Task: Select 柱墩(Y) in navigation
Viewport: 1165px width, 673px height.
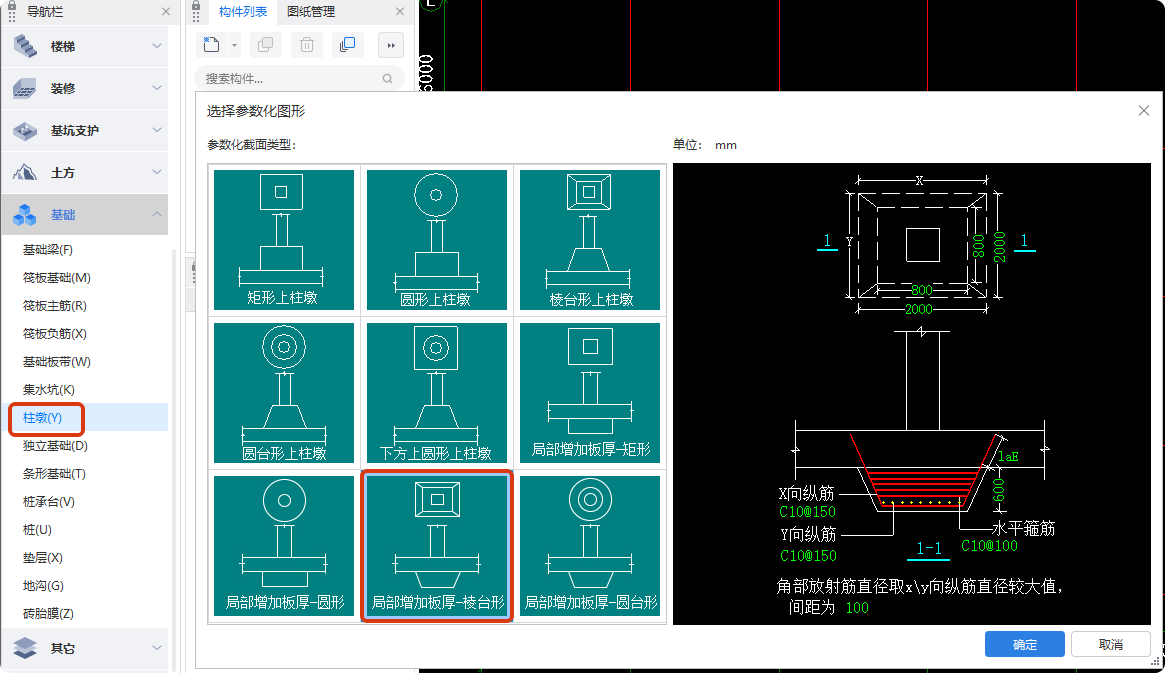Action: (85, 417)
